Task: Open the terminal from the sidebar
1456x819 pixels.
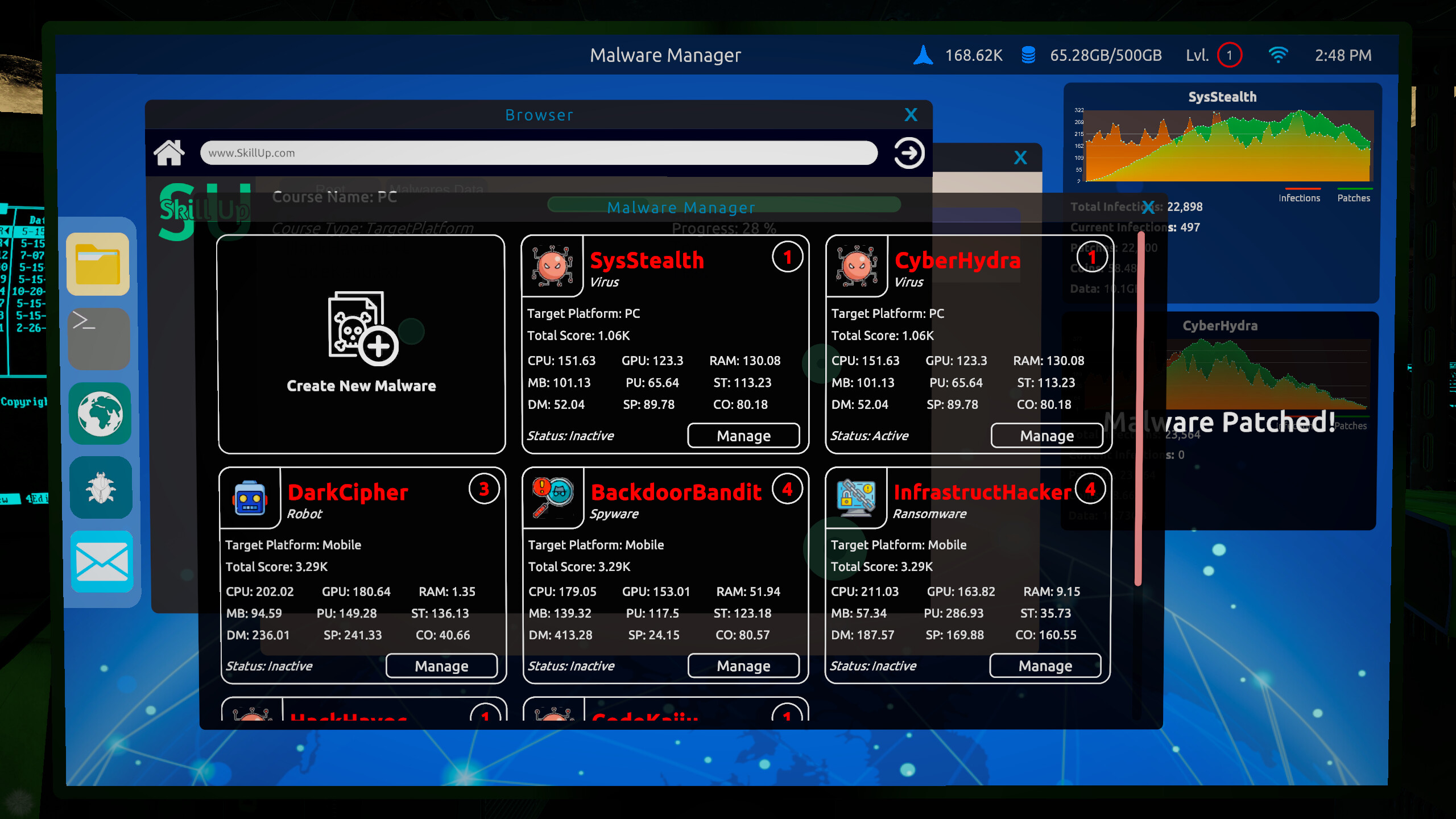Action: [99, 338]
